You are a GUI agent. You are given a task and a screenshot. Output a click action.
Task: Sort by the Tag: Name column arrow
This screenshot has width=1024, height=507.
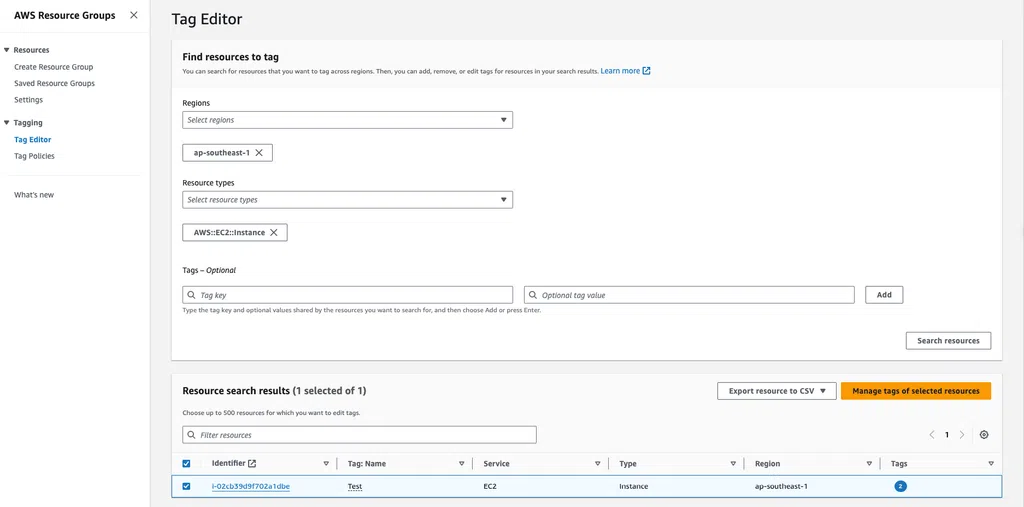pyautogui.click(x=462, y=464)
